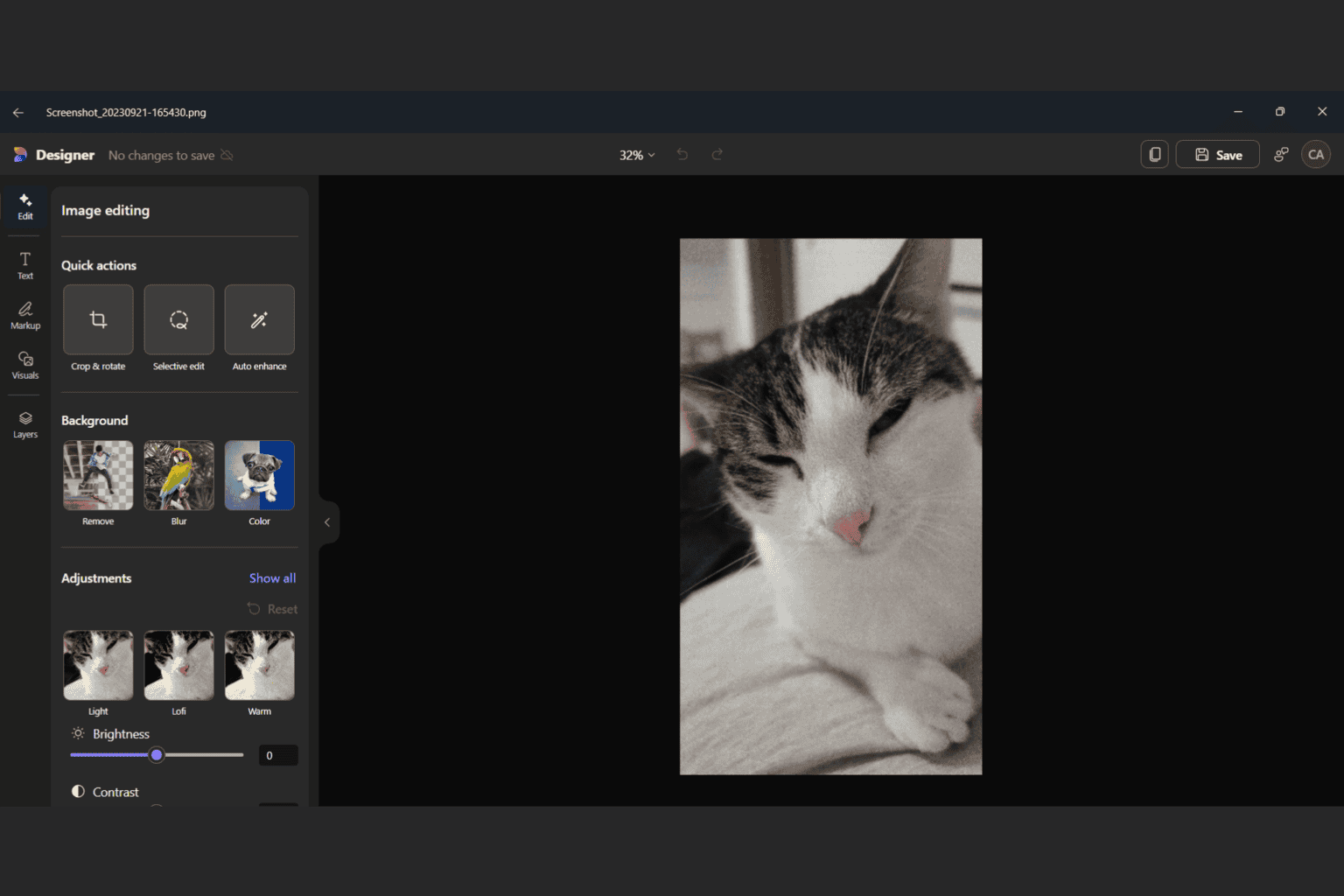Open the Markup tool tab
1344x896 pixels.
coord(25,315)
